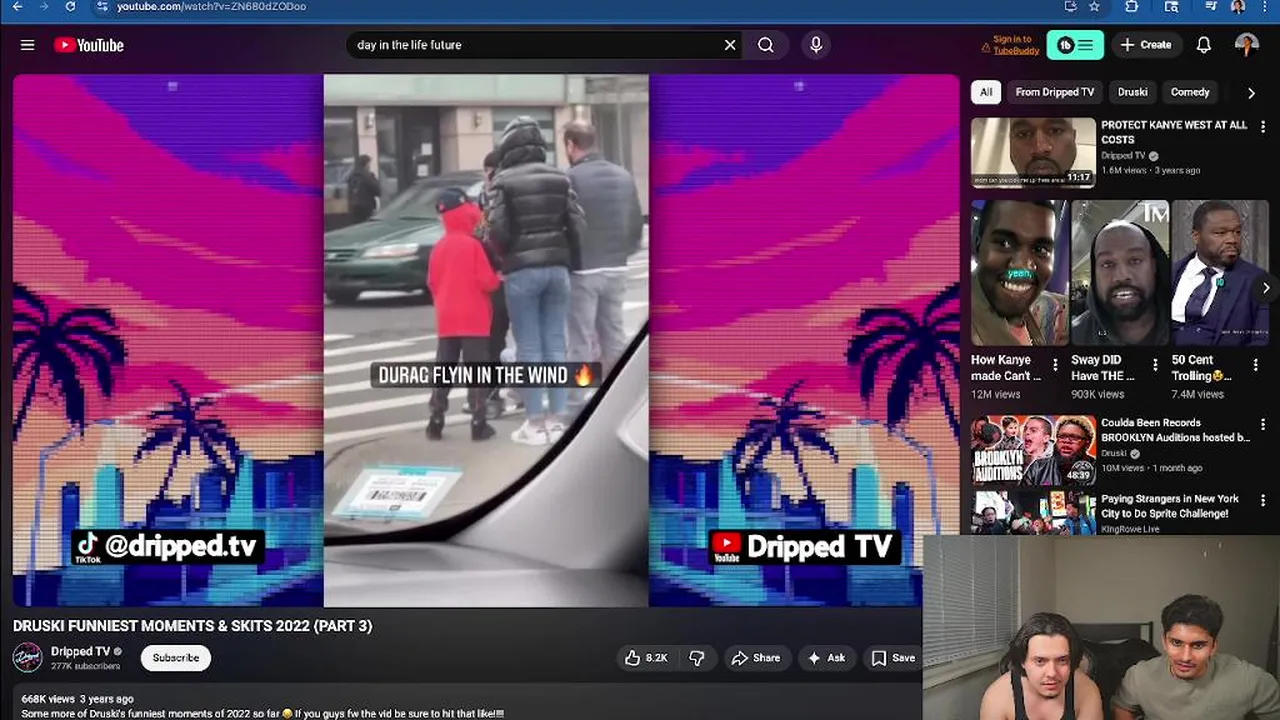Open options for Sway DID Have short
The image size is (1280, 720).
coord(1155,365)
